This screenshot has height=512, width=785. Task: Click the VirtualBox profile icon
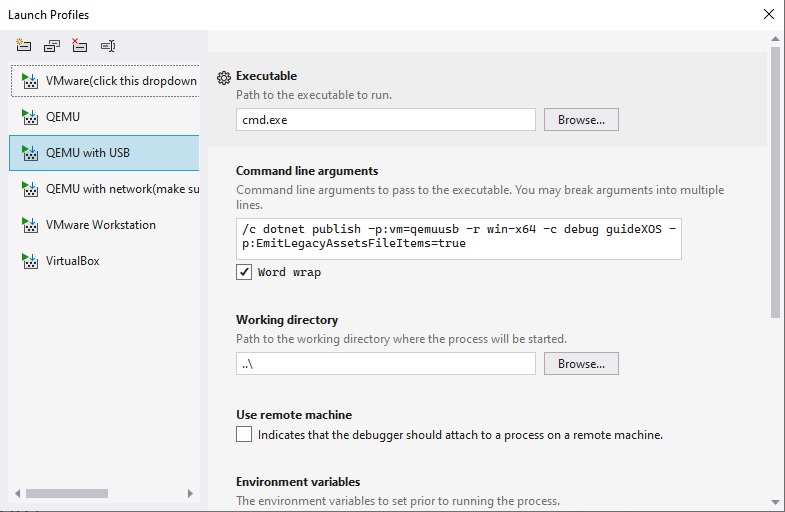click(30, 261)
